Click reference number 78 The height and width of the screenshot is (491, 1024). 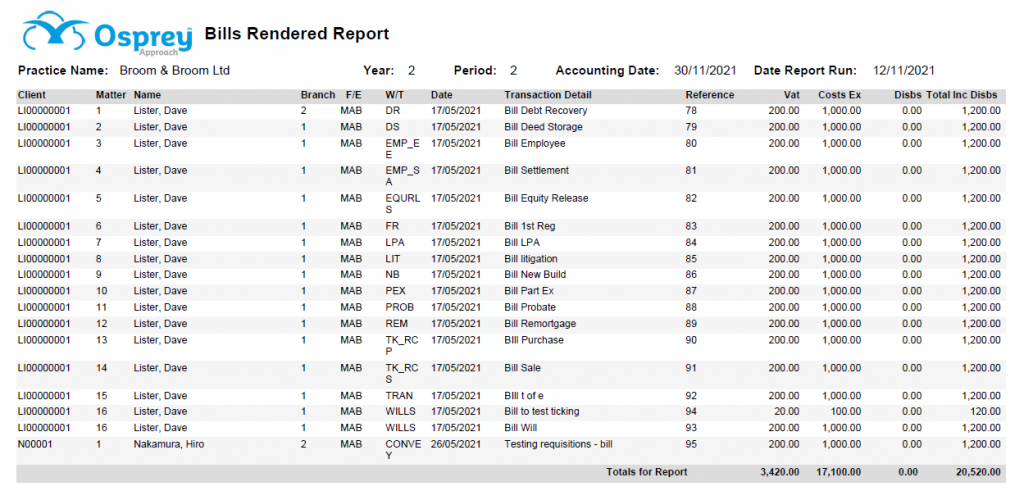691,111
